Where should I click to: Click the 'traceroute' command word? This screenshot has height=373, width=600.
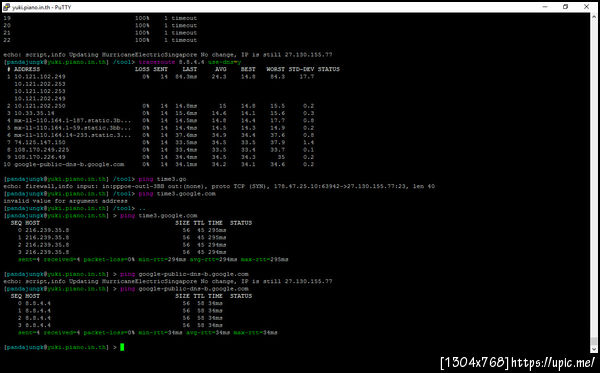click(x=157, y=62)
